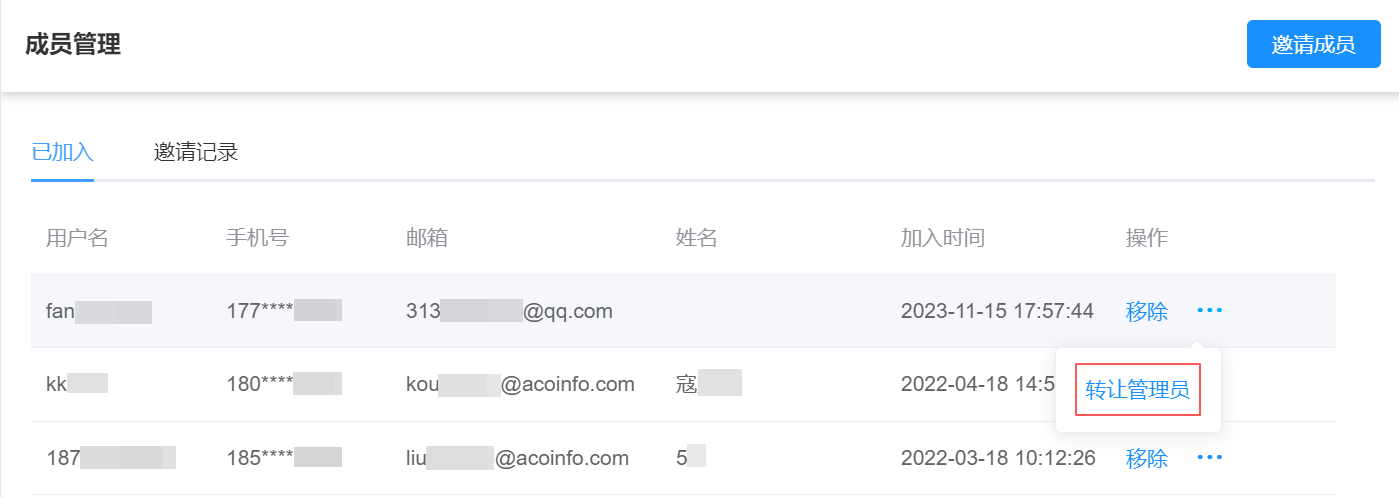This screenshot has height=497, width=1399.
Task: Click the 手机号 column header
Action: pos(257,238)
